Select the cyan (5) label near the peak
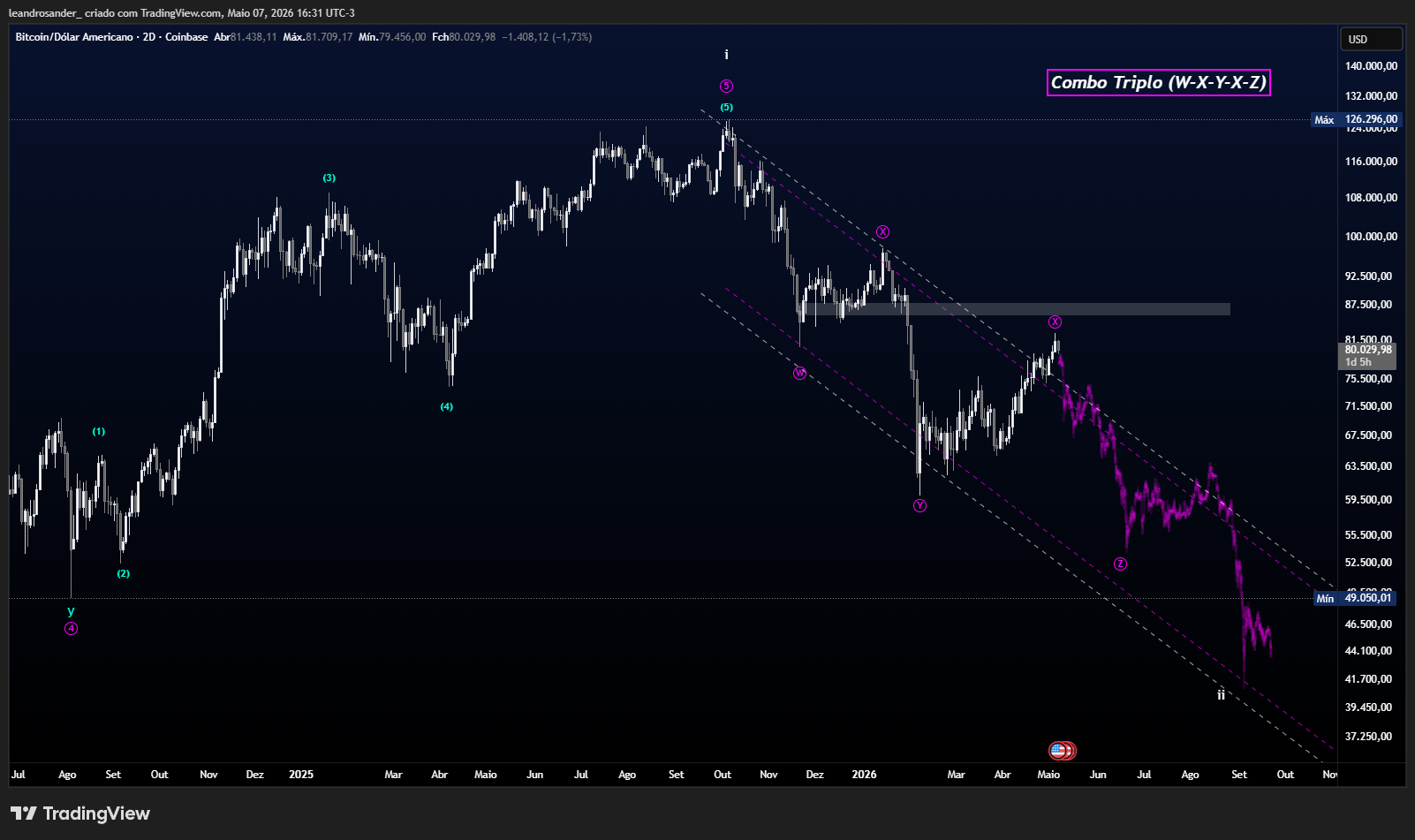This screenshot has width=1415, height=840. click(726, 107)
